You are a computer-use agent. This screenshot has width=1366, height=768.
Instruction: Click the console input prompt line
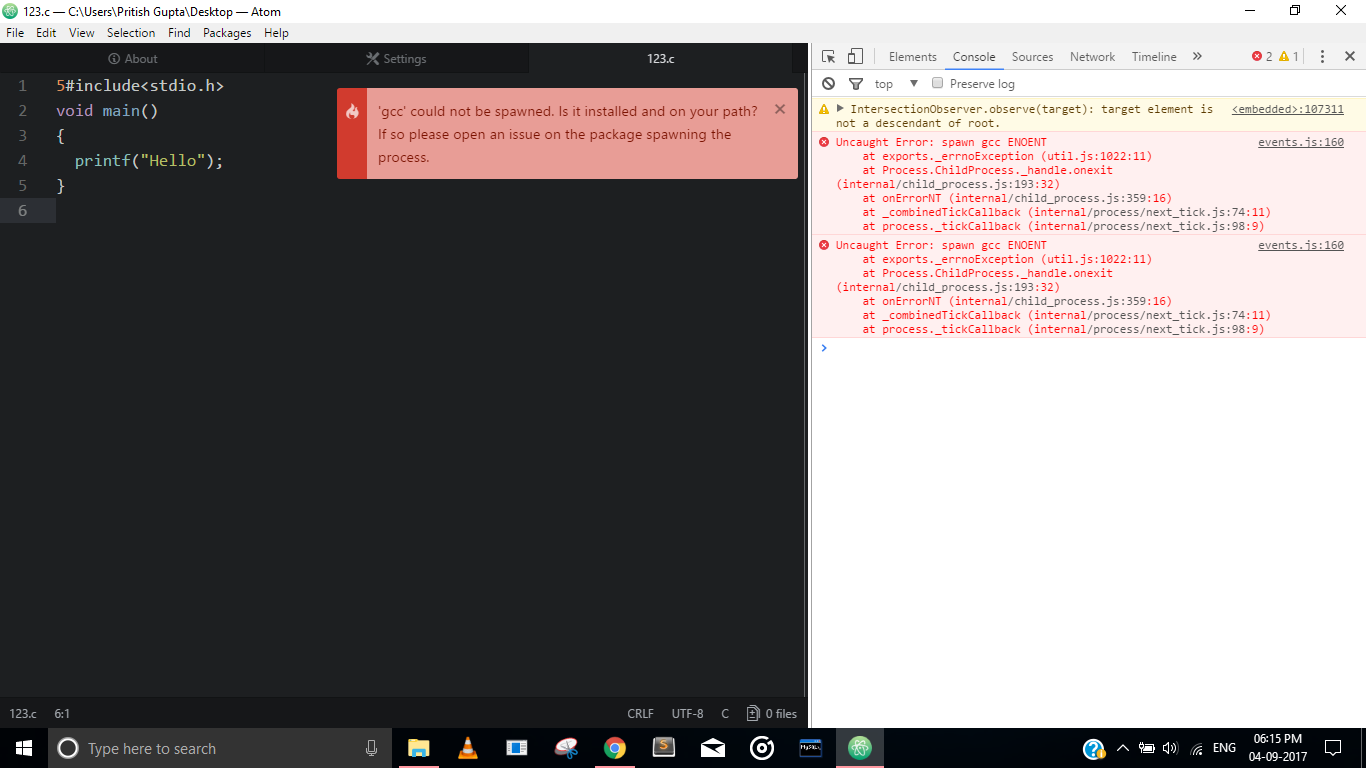click(1089, 348)
